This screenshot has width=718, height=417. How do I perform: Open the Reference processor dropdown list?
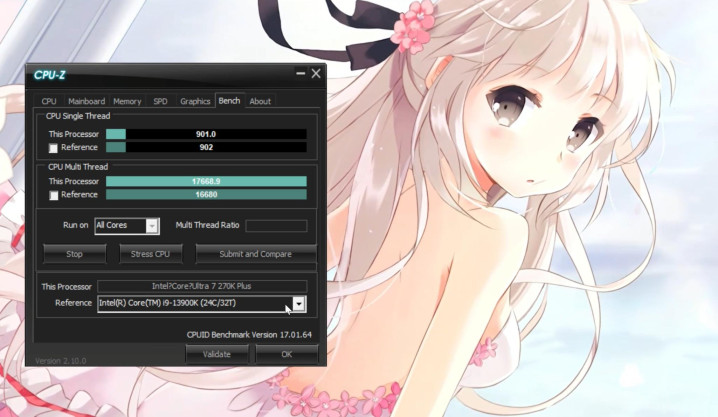(x=298, y=303)
